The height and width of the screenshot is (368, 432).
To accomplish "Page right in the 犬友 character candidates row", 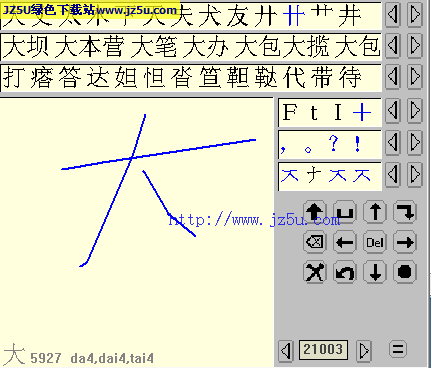I will (x=415, y=14).
